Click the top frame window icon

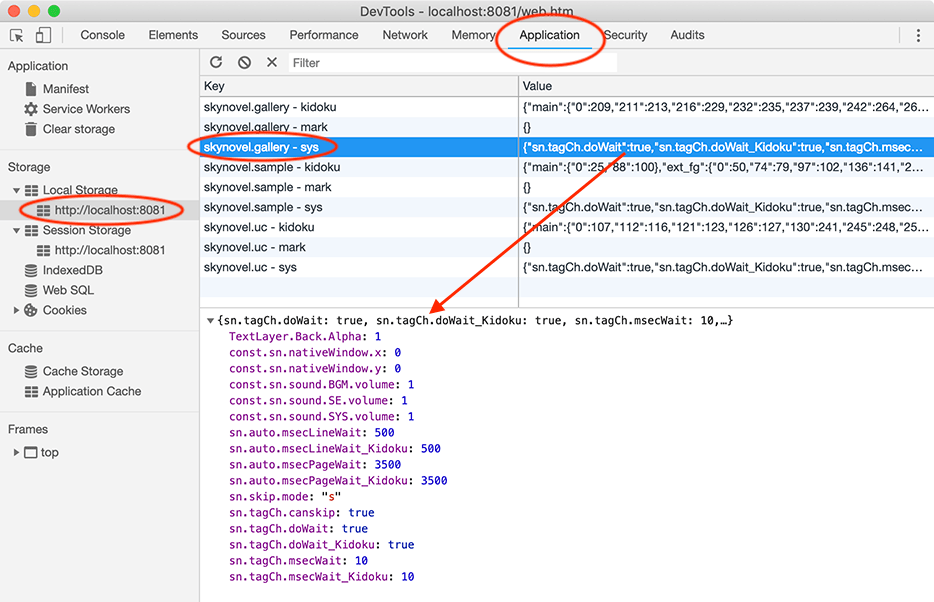(x=30, y=453)
